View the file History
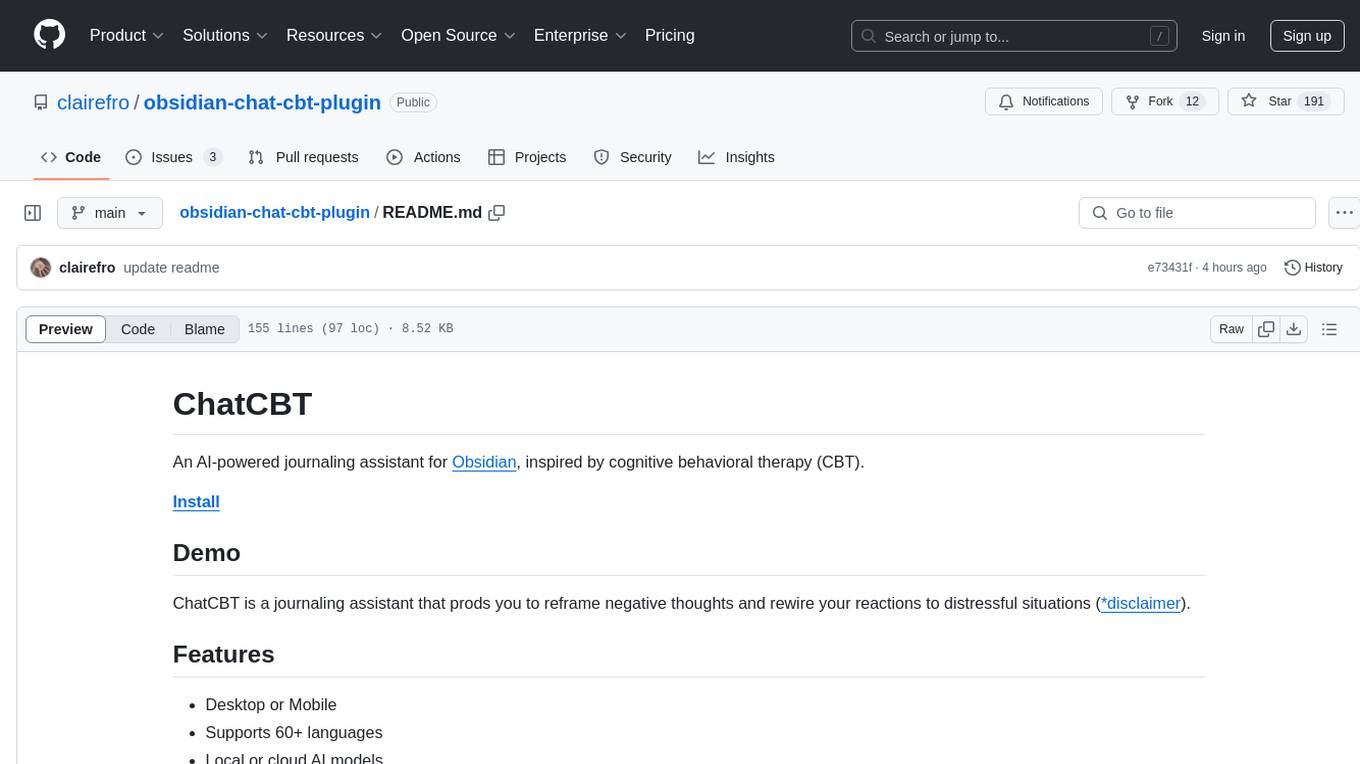The width and height of the screenshot is (1360, 764). [x=1313, y=268]
